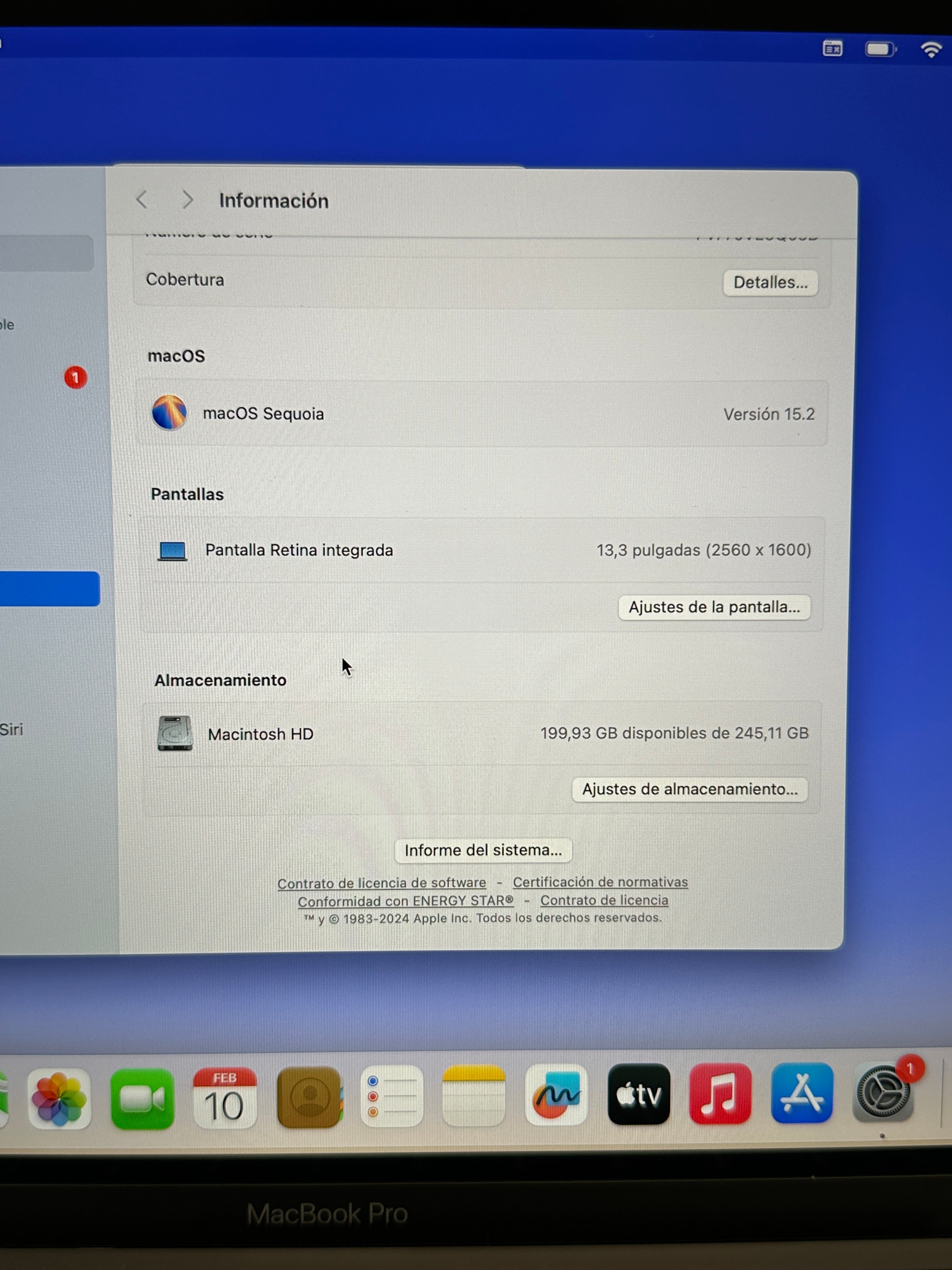952x1270 pixels.
Task: Open FaceTime from the Dock
Action: 142,1098
